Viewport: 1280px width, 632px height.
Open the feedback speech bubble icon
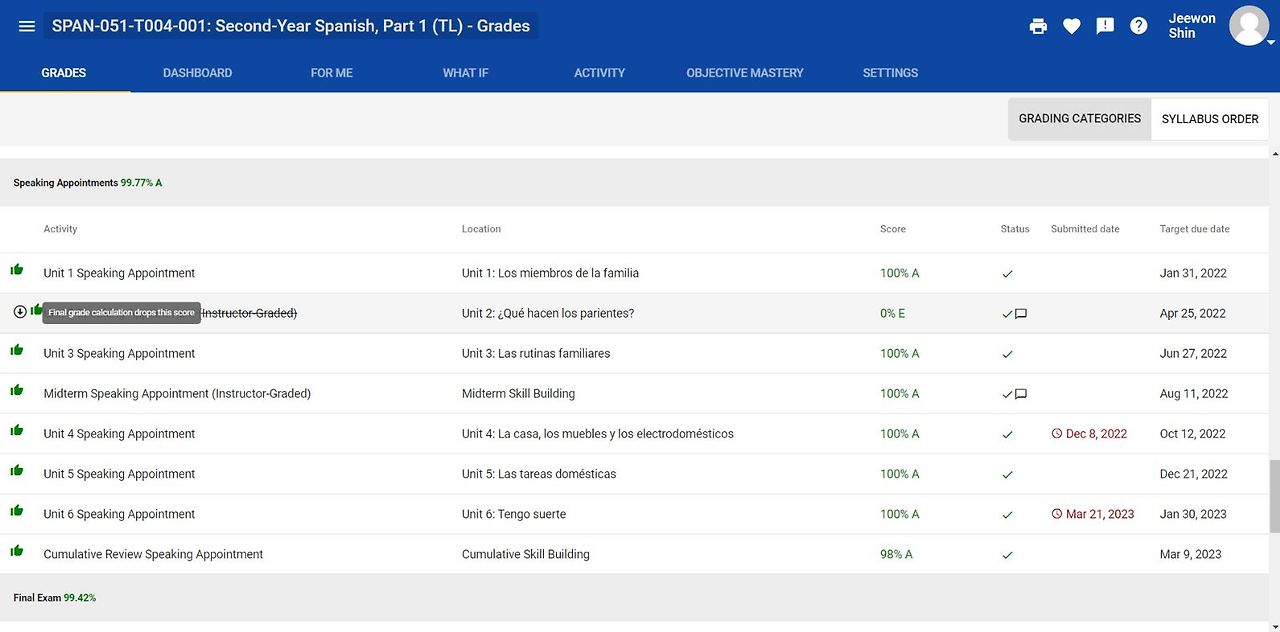pyautogui.click(x=1105, y=26)
